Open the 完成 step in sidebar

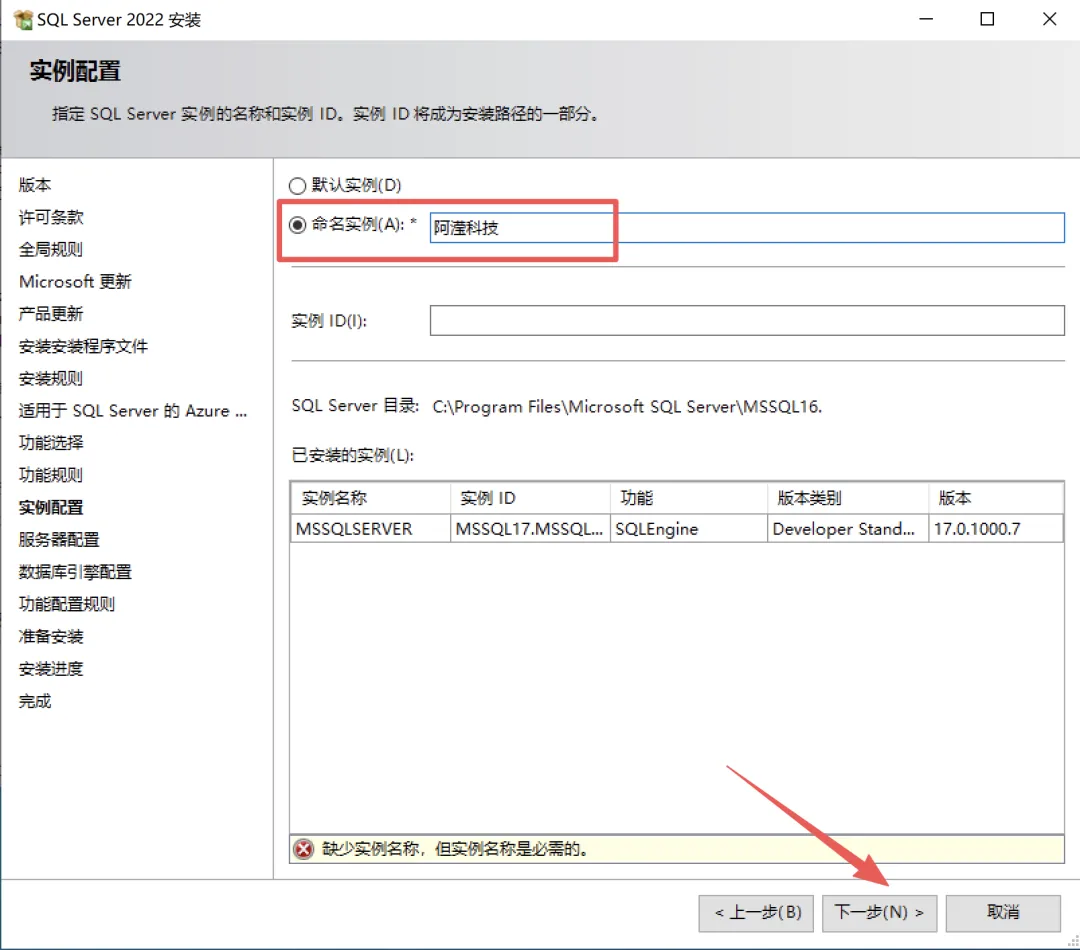pyautogui.click(x=35, y=701)
